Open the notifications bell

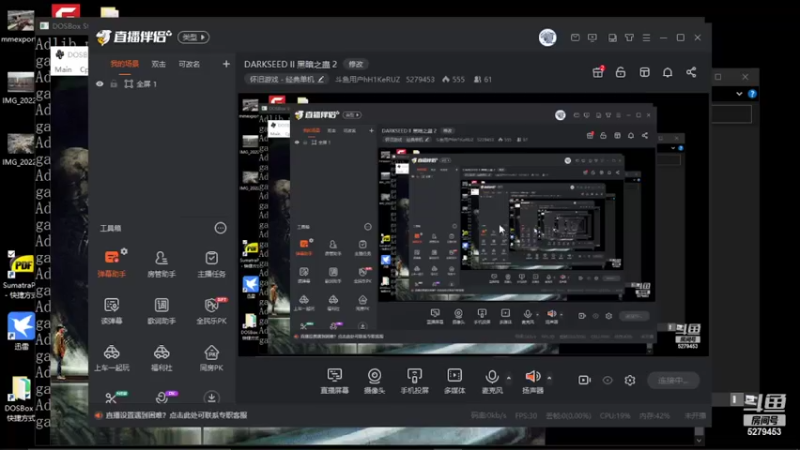click(667, 72)
